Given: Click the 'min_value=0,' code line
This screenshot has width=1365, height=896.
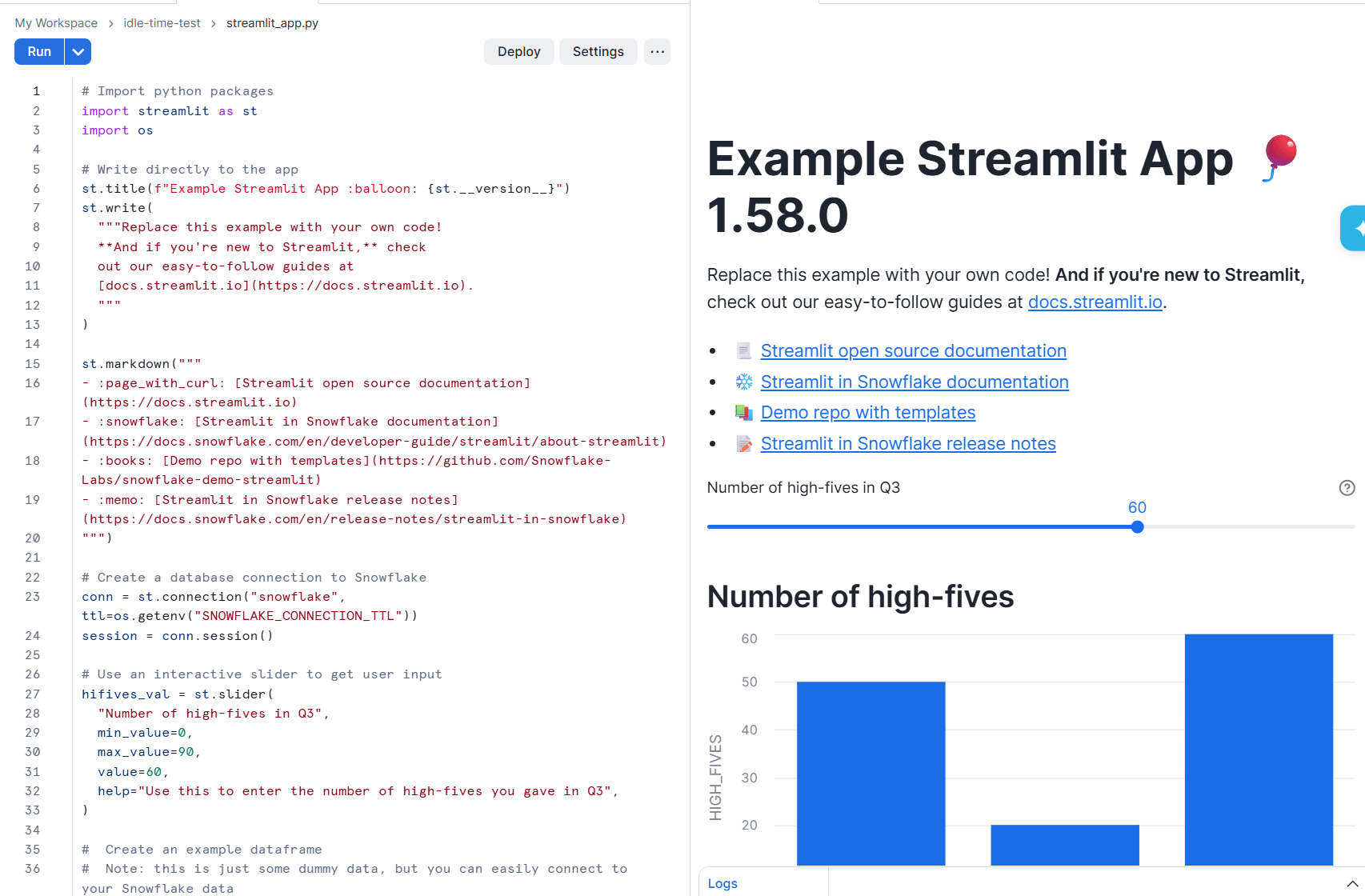Looking at the screenshot, I should click(145, 733).
